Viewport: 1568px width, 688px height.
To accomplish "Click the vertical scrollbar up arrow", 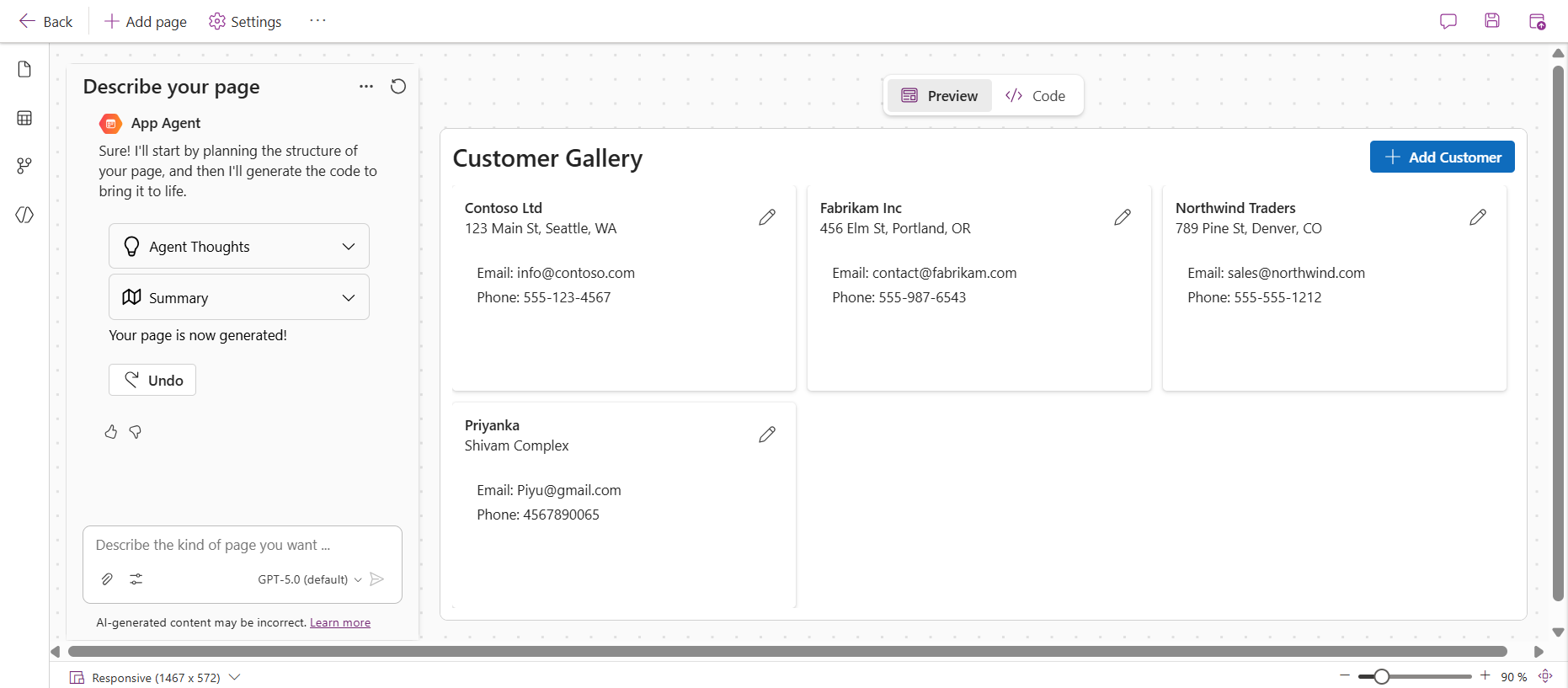I will click(x=1559, y=54).
